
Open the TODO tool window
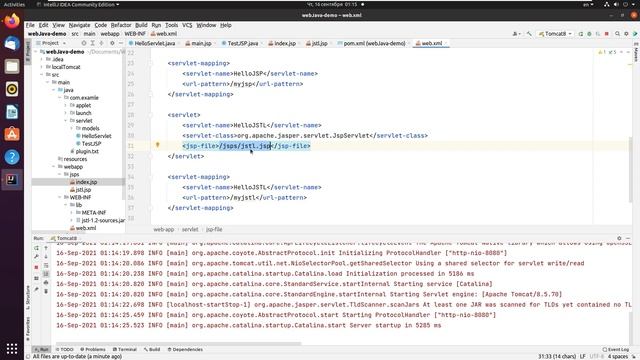click(x=64, y=349)
